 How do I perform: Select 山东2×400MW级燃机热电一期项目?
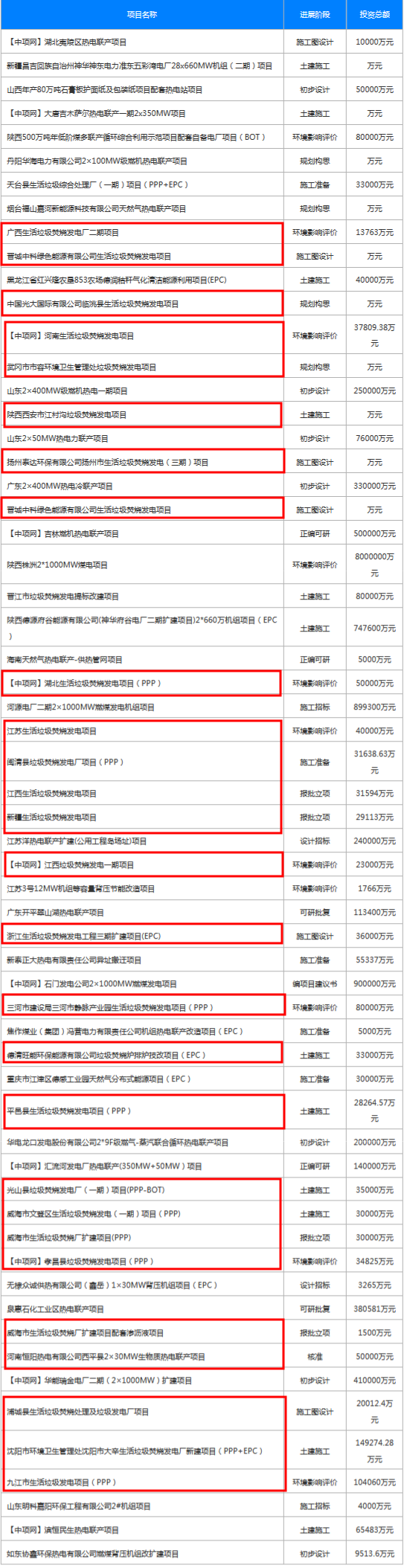67,391
